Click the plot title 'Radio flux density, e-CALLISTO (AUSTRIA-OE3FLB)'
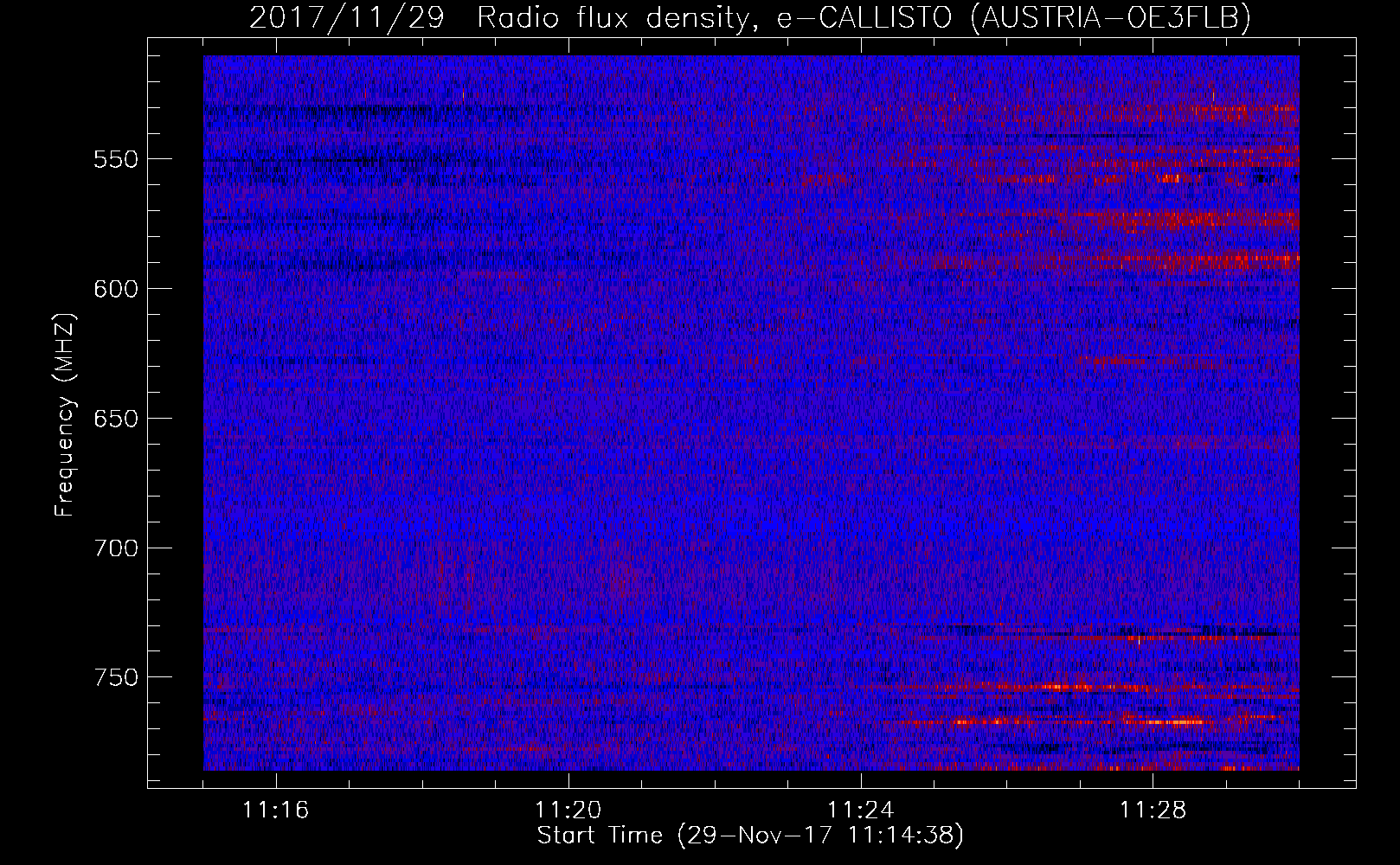This screenshot has height=865, width=1400. click(x=864, y=17)
